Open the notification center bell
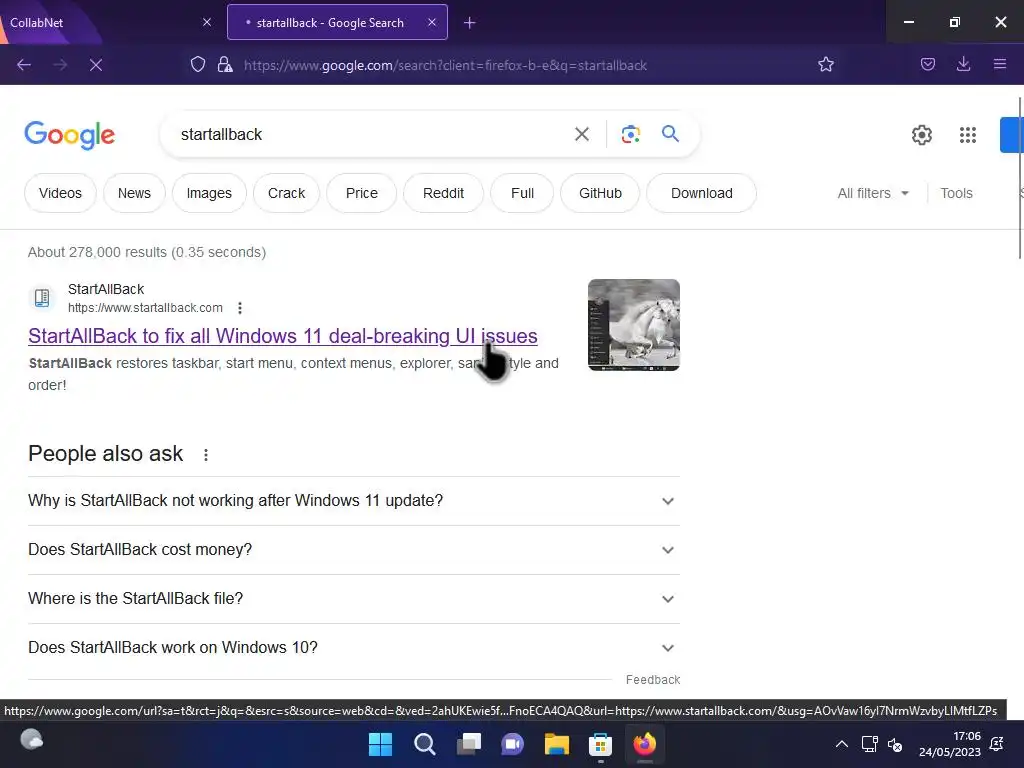Viewport: 1024px width, 768px height. (997, 744)
